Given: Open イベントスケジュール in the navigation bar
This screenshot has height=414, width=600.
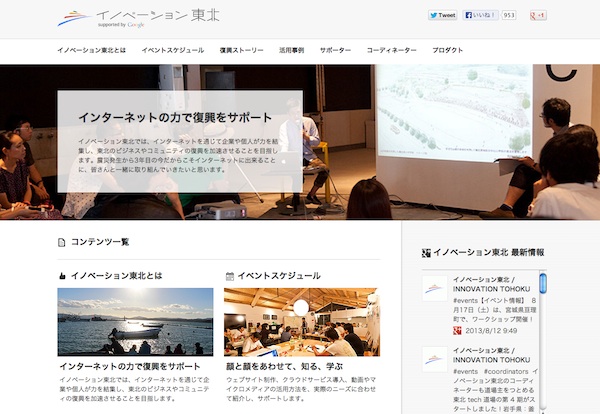Looking at the screenshot, I should tap(173, 50).
